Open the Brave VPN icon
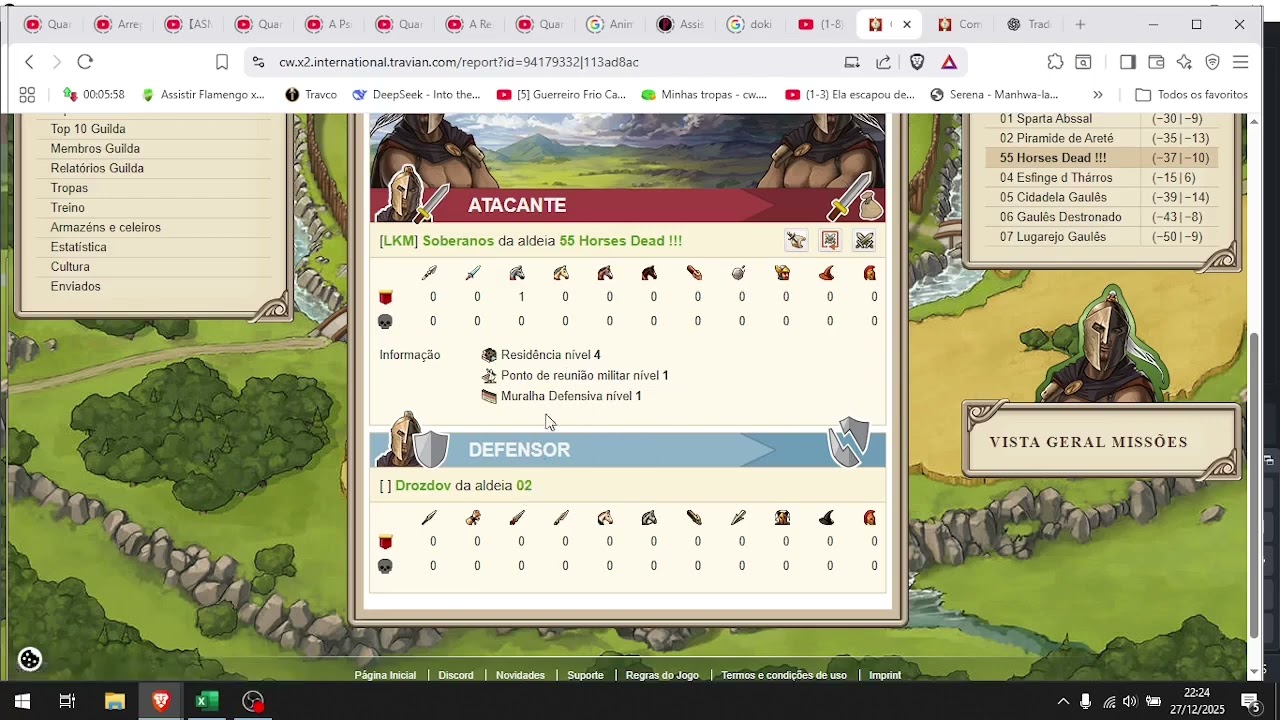The height and width of the screenshot is (720, 1280). tap(1212, 62)
